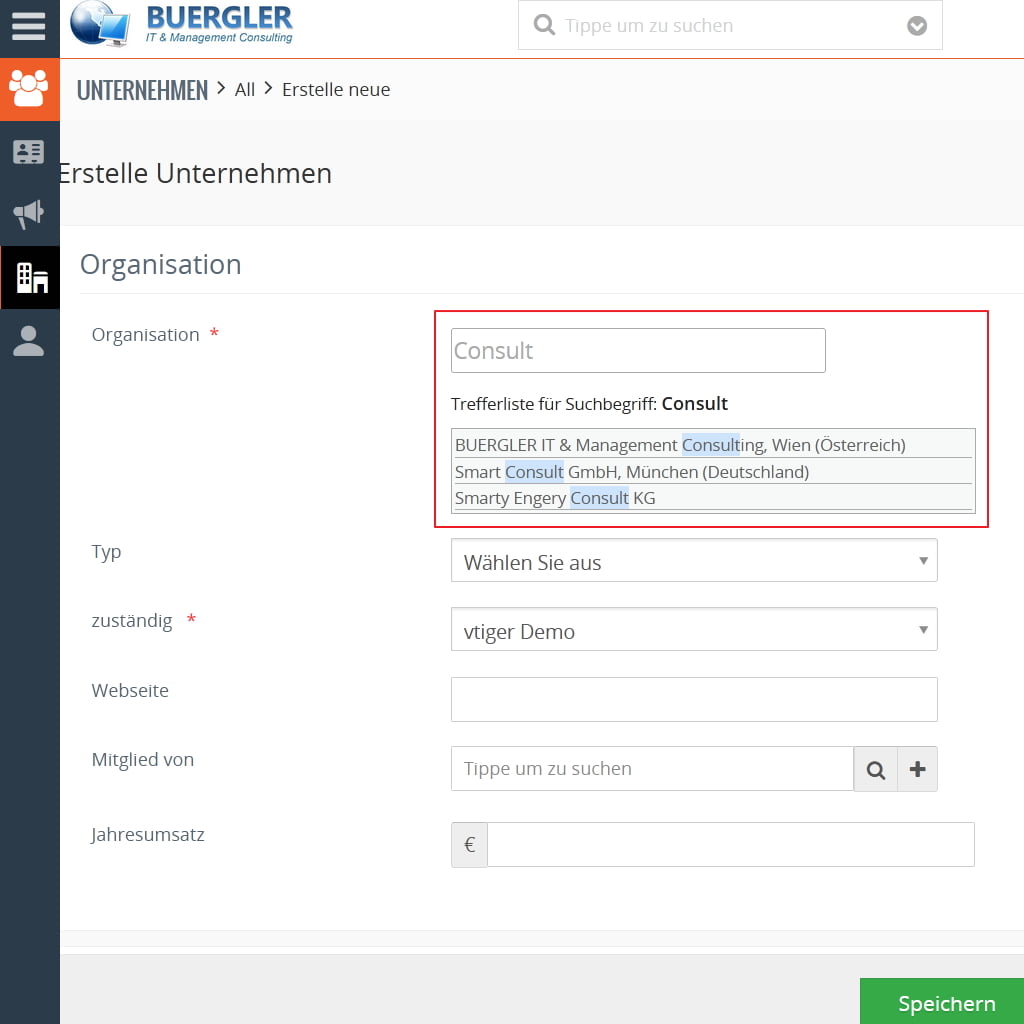
Task: Open the person module icon in the sidebar
Action: point(29,340)
